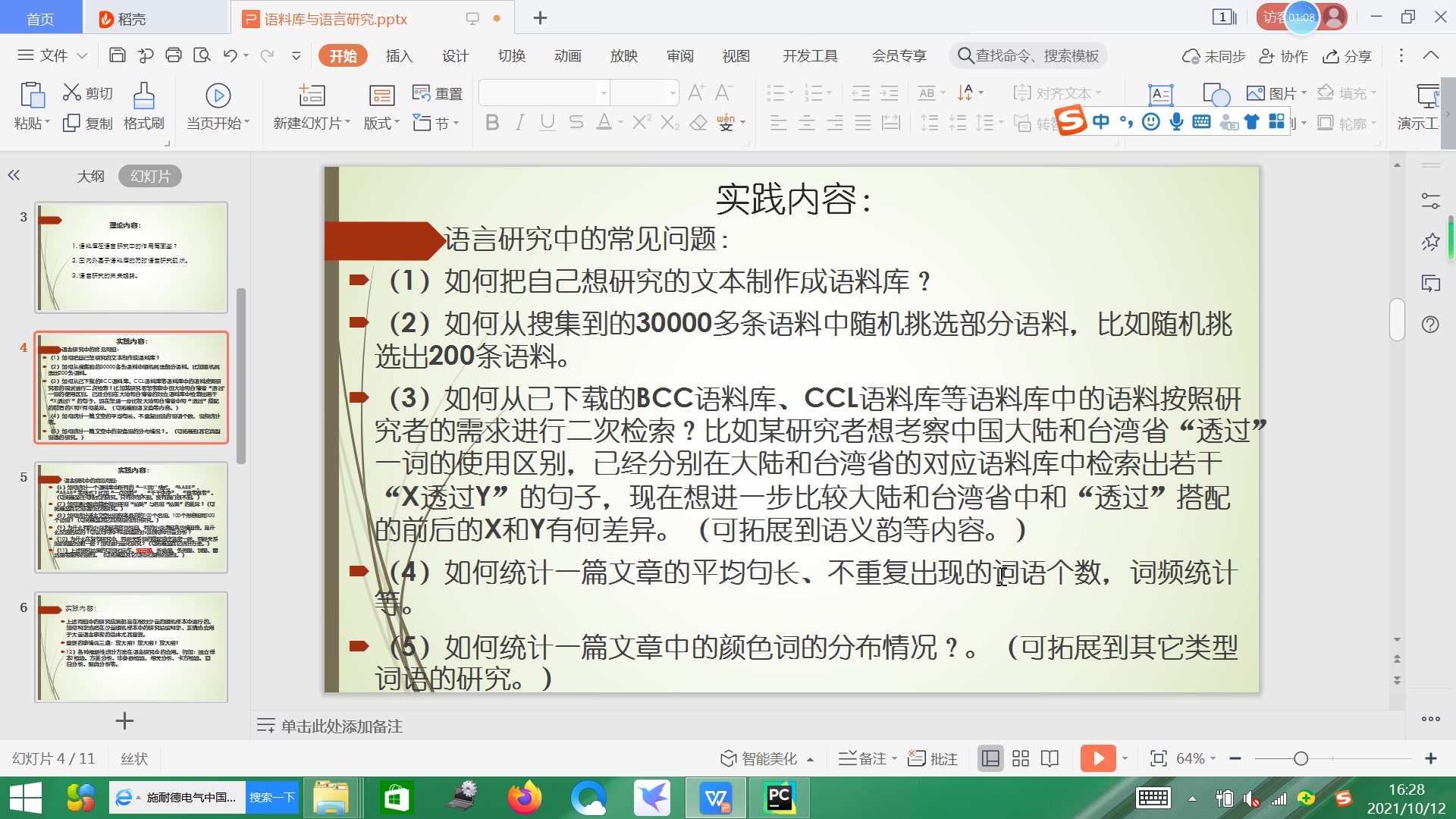The height and width of the screenshot is (819, 1456).
Task: Click the Shapes icon in ribbon
Action: [1216, 96]
